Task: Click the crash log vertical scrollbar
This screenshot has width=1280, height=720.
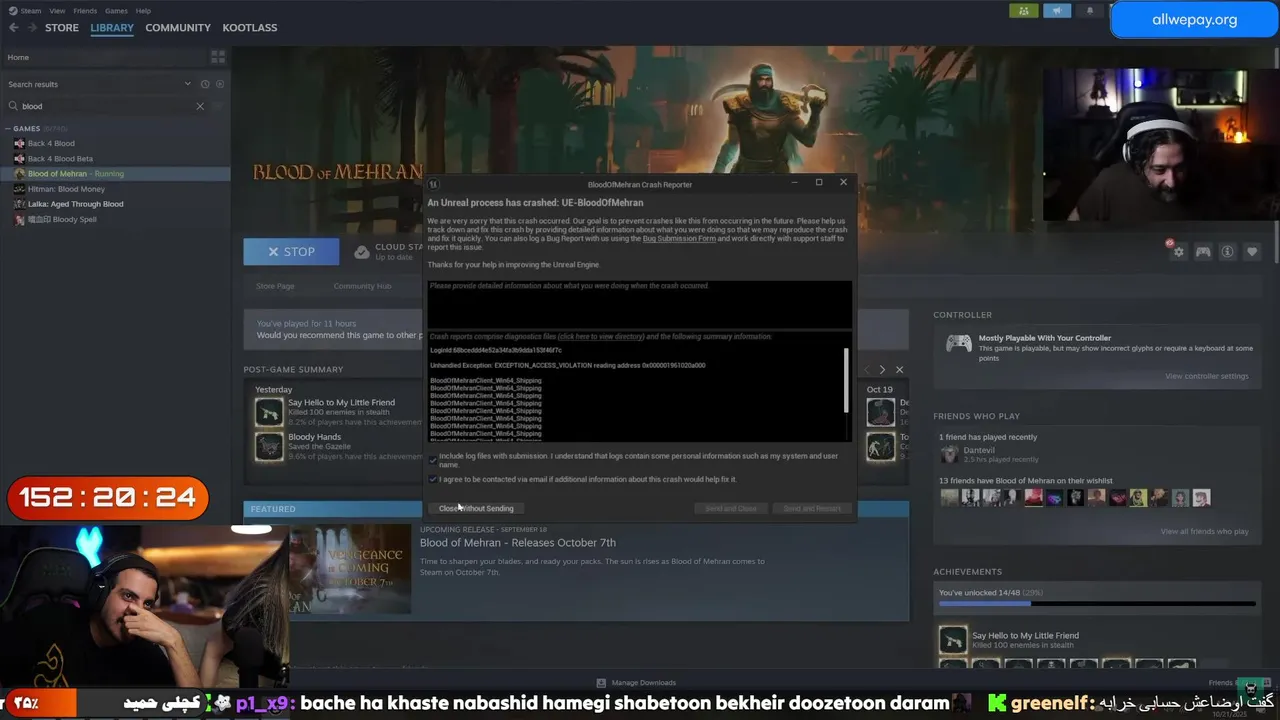Action: coord(847,380)
